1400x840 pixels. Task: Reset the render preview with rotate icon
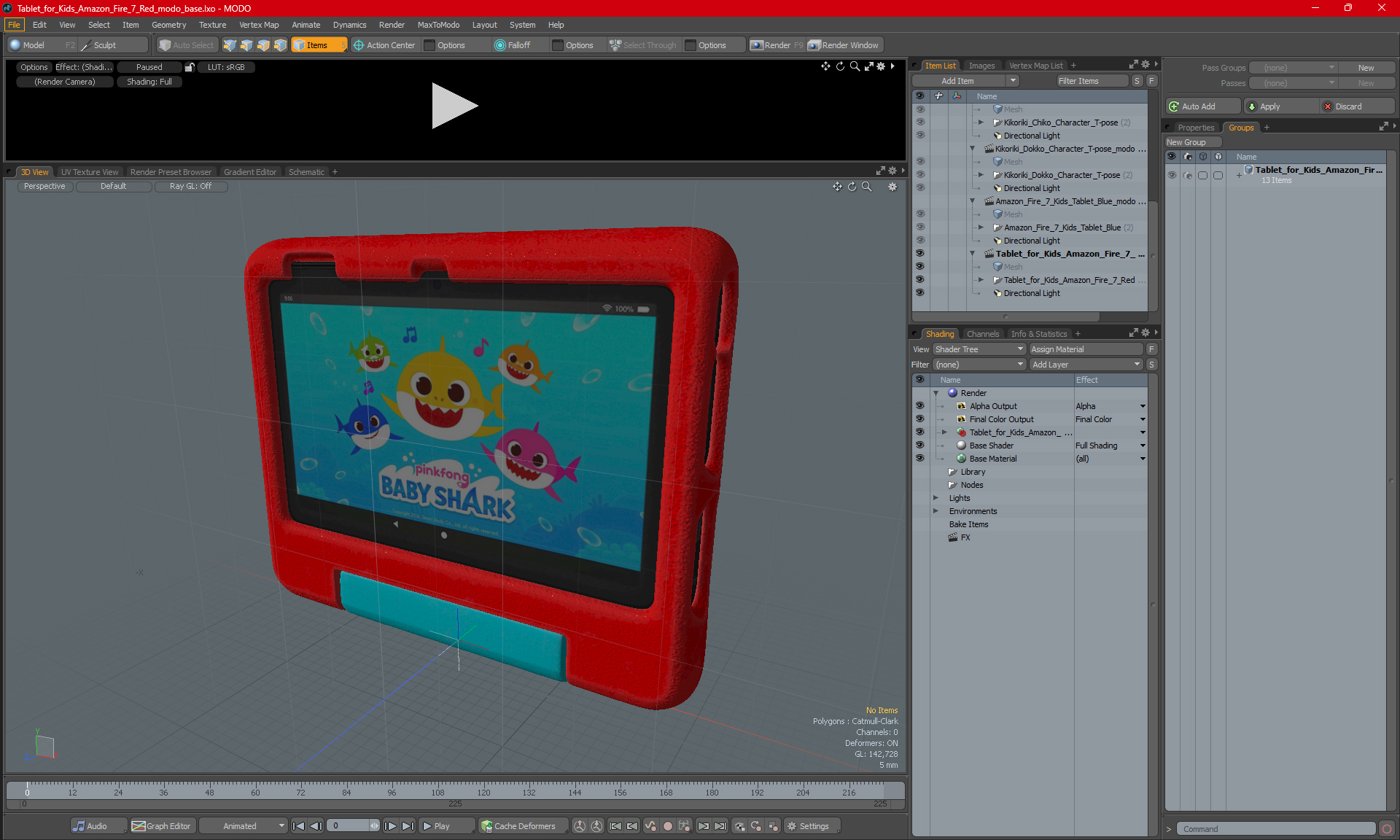(x=840, y=66)
